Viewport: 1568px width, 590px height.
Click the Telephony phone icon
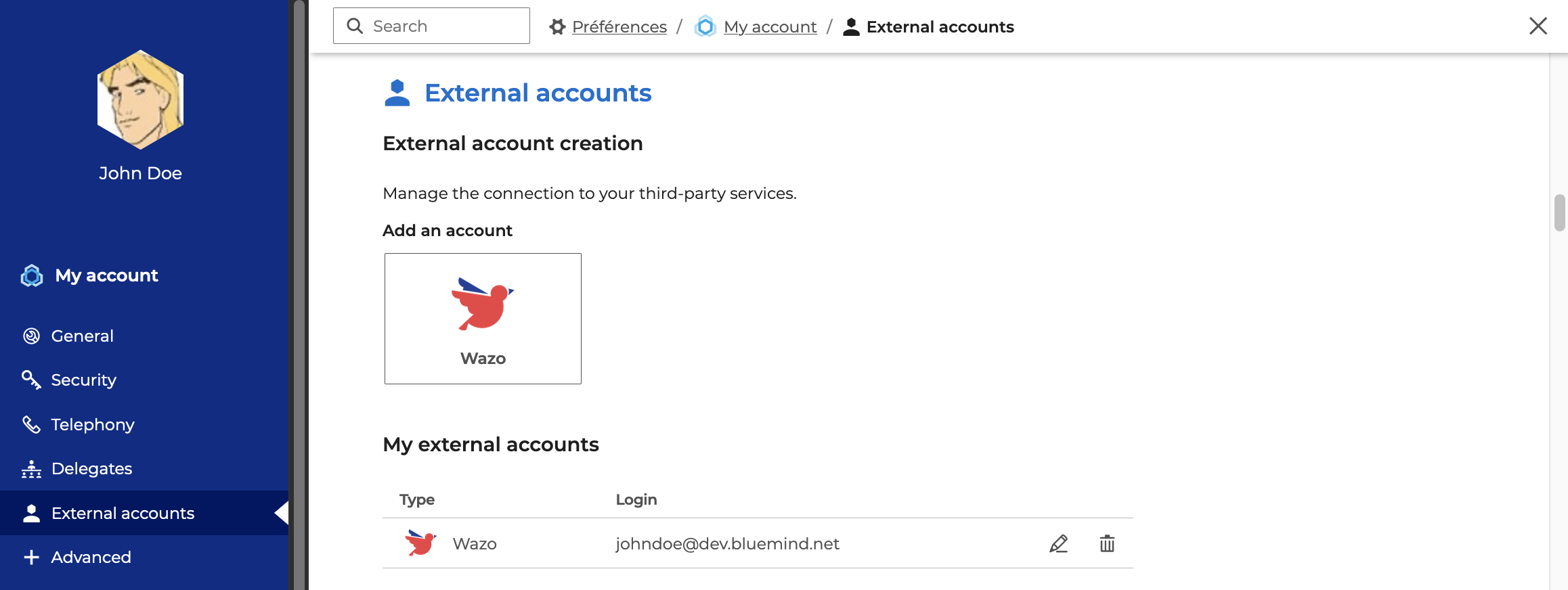[x=31, y=424]
